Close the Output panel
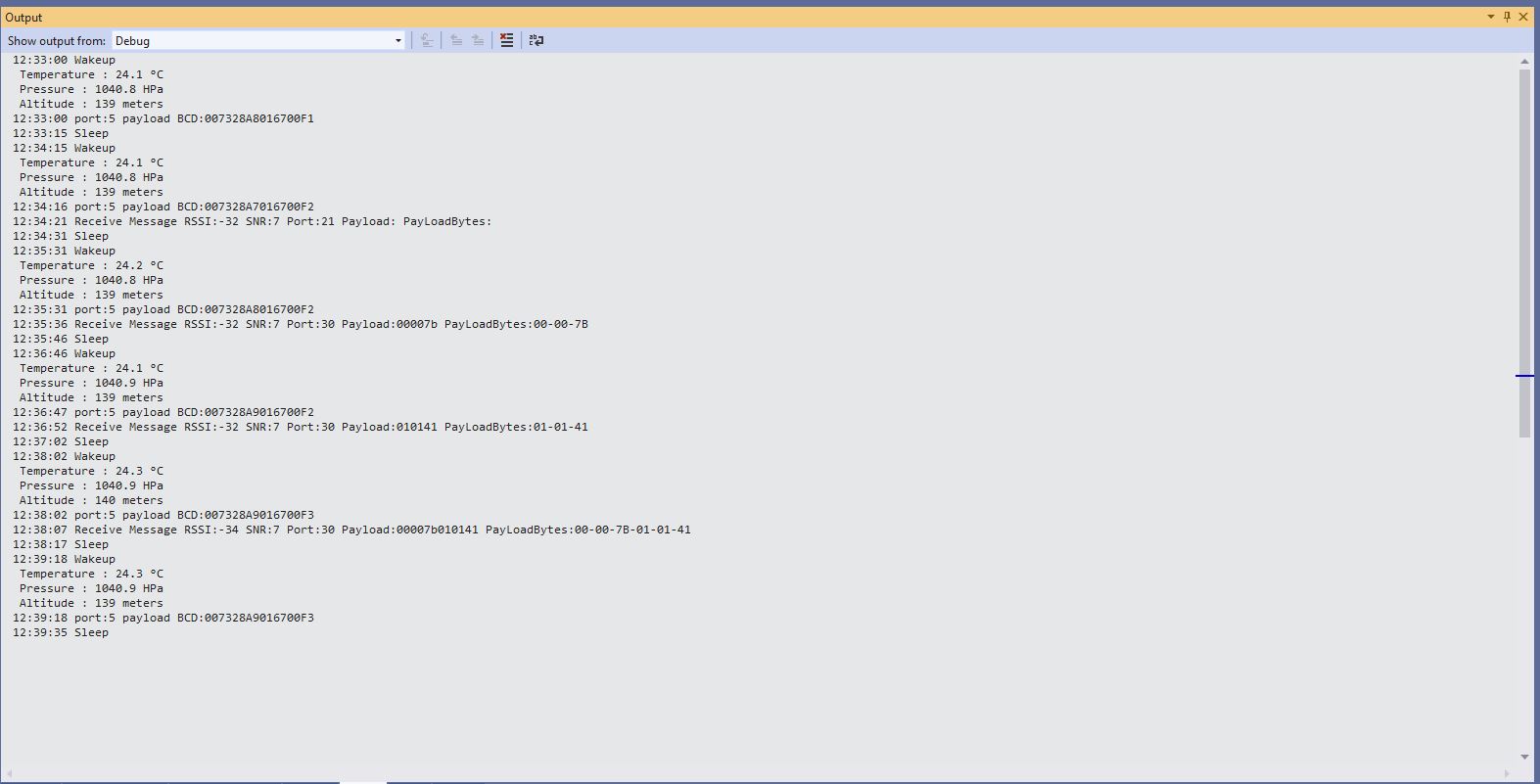This screenshot has width=1540, height=784. [x=1523, y=17]
